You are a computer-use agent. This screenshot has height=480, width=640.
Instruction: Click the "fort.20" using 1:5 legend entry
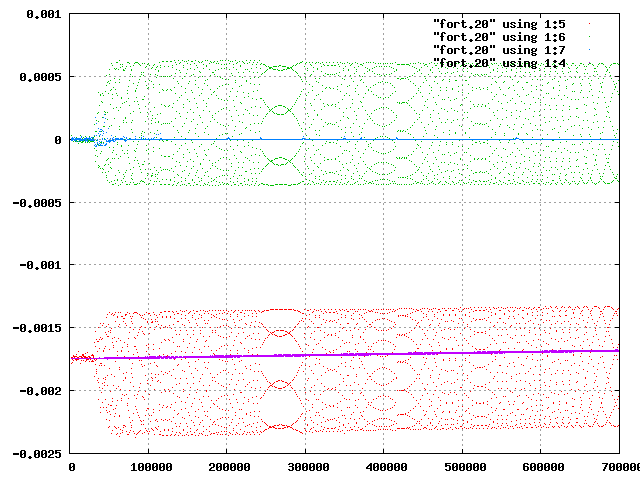[499, 24]
